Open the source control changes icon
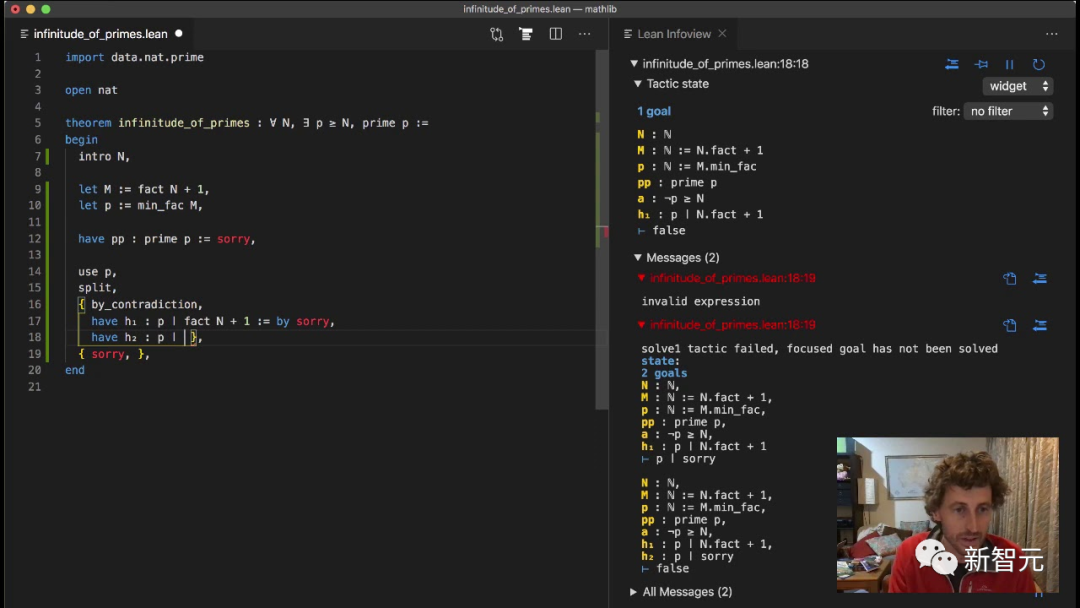 497,34
